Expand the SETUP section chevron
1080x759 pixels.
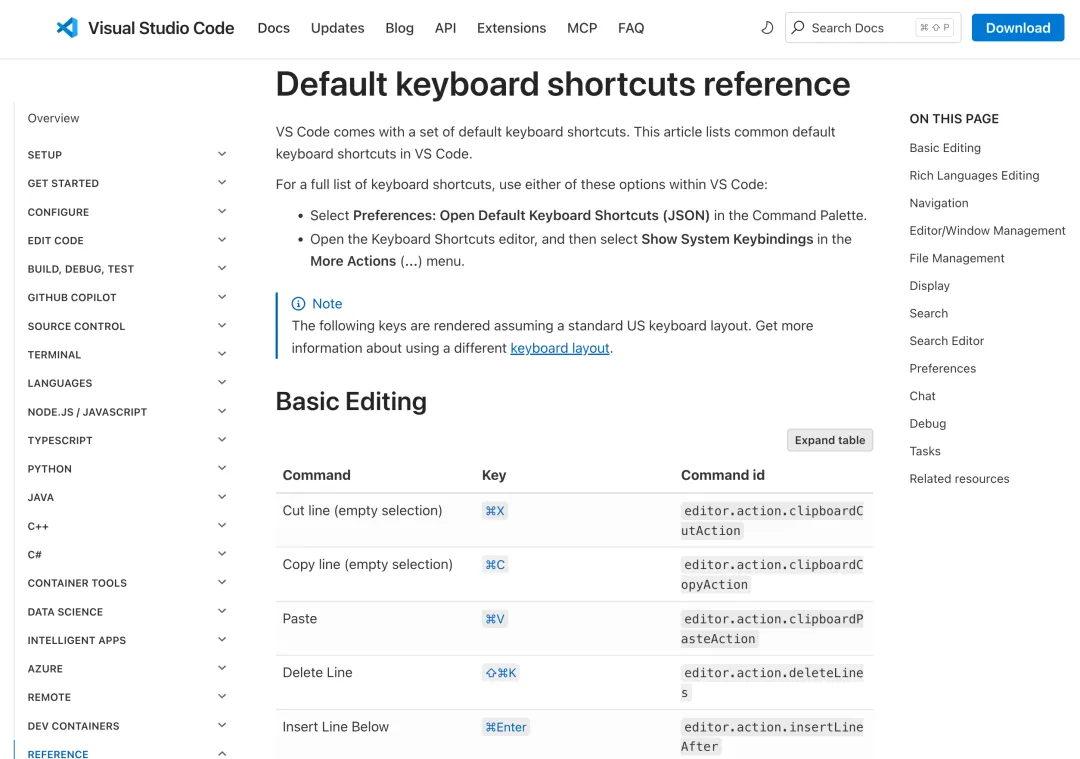pos(222,154)
